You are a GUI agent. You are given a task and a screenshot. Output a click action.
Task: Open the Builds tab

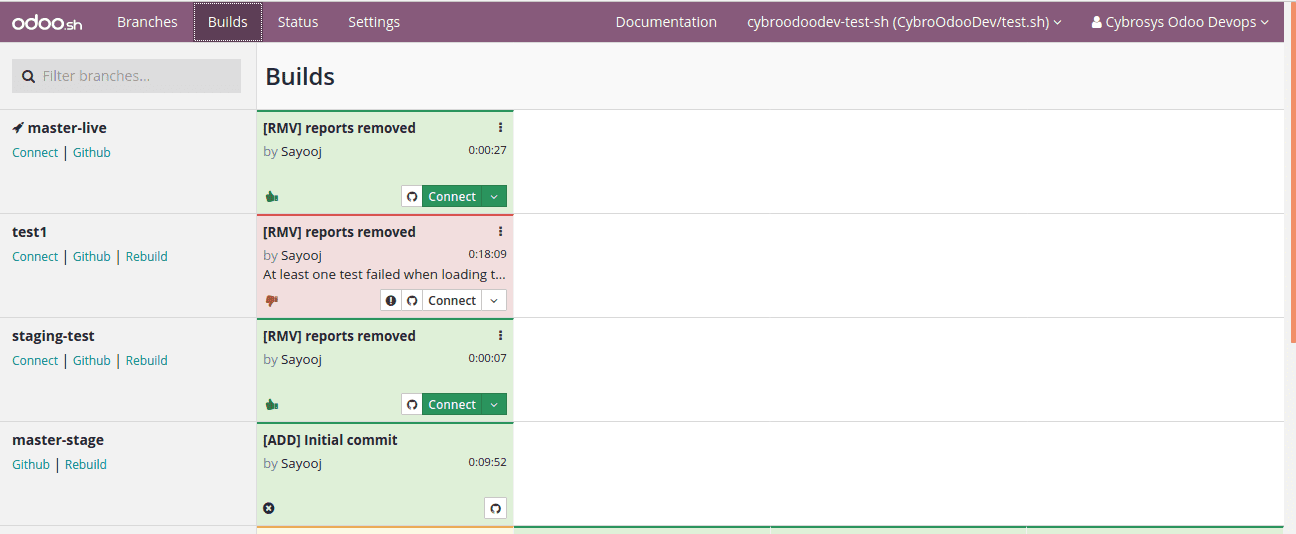(228, 22)
